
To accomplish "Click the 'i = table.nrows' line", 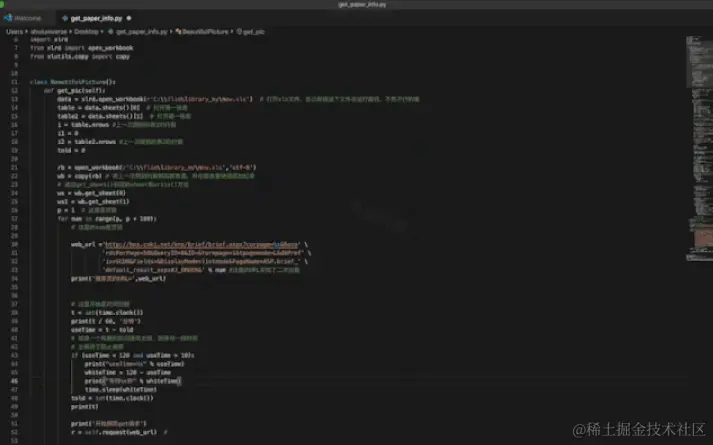I will point(83,125).
